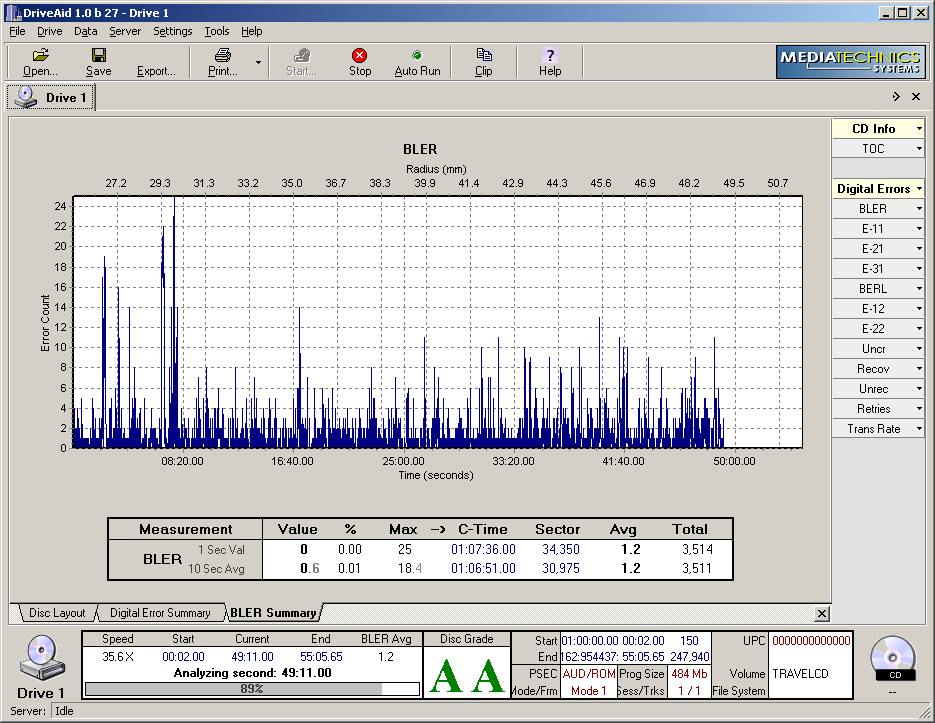Screen dimensions: 935x723
Task: Select the Disc Layout tab
Action: tap(56, 613)
